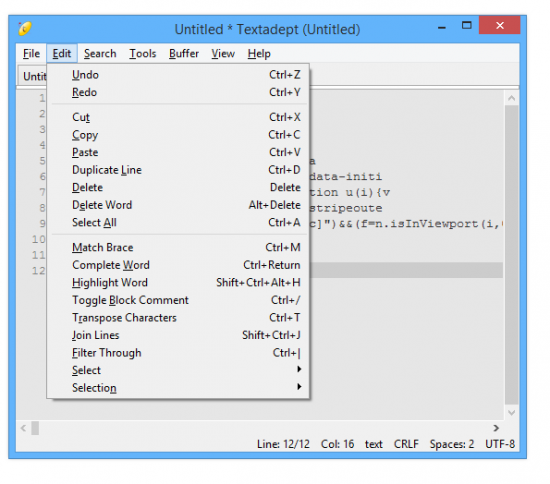
Task: Close the open Edit menu
Action: point(62,54)
